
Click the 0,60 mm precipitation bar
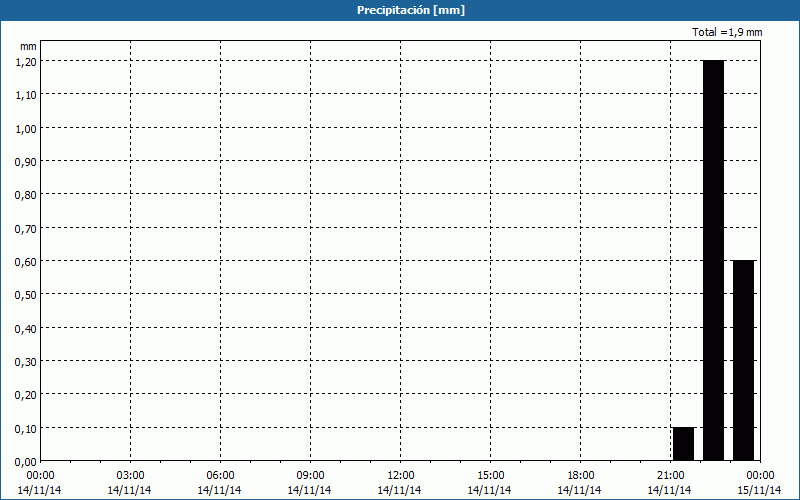pyautogui.click(x=743, y=360)
